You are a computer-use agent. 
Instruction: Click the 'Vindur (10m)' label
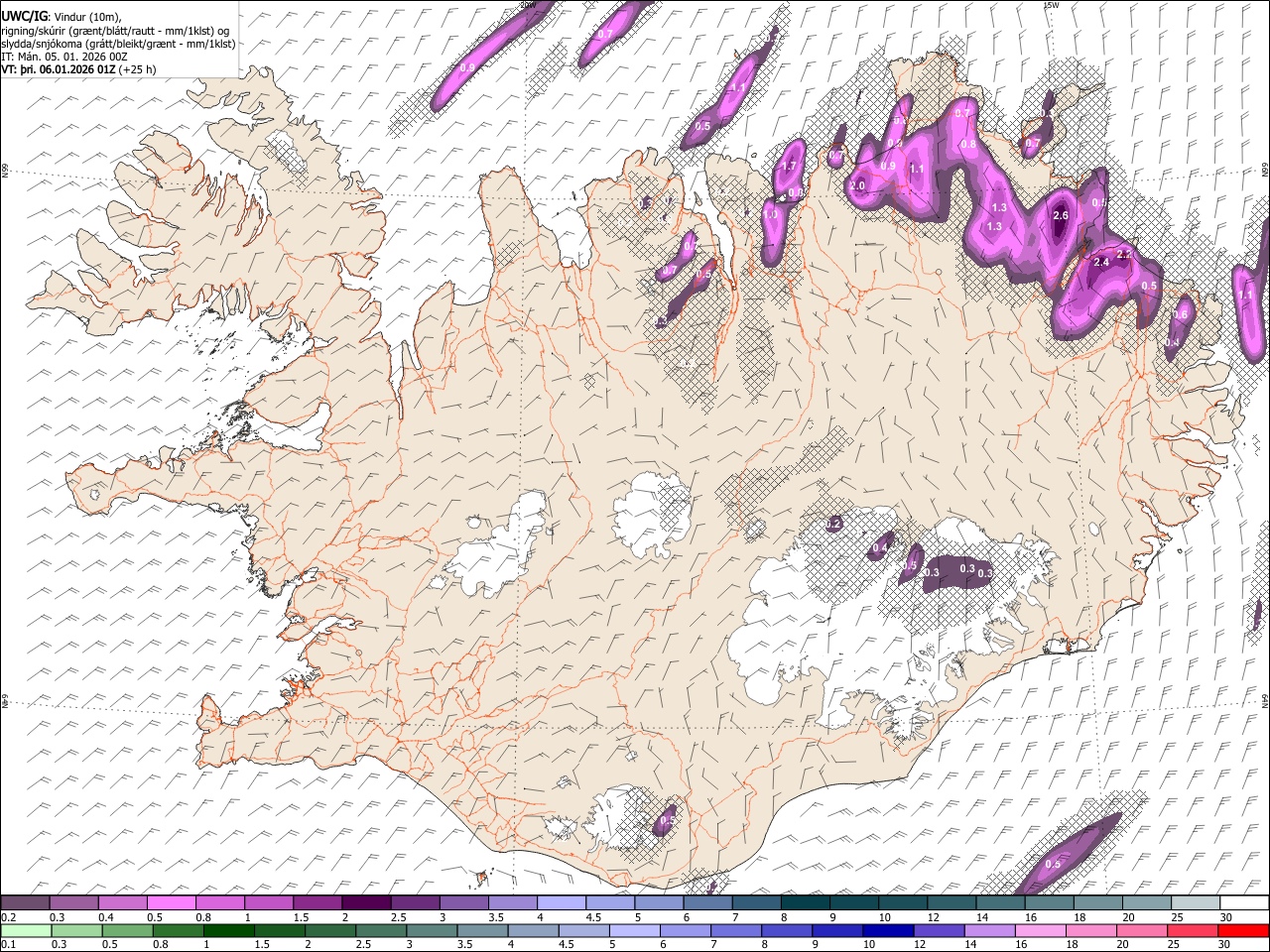pyautogui.click(x=85, y=17)
